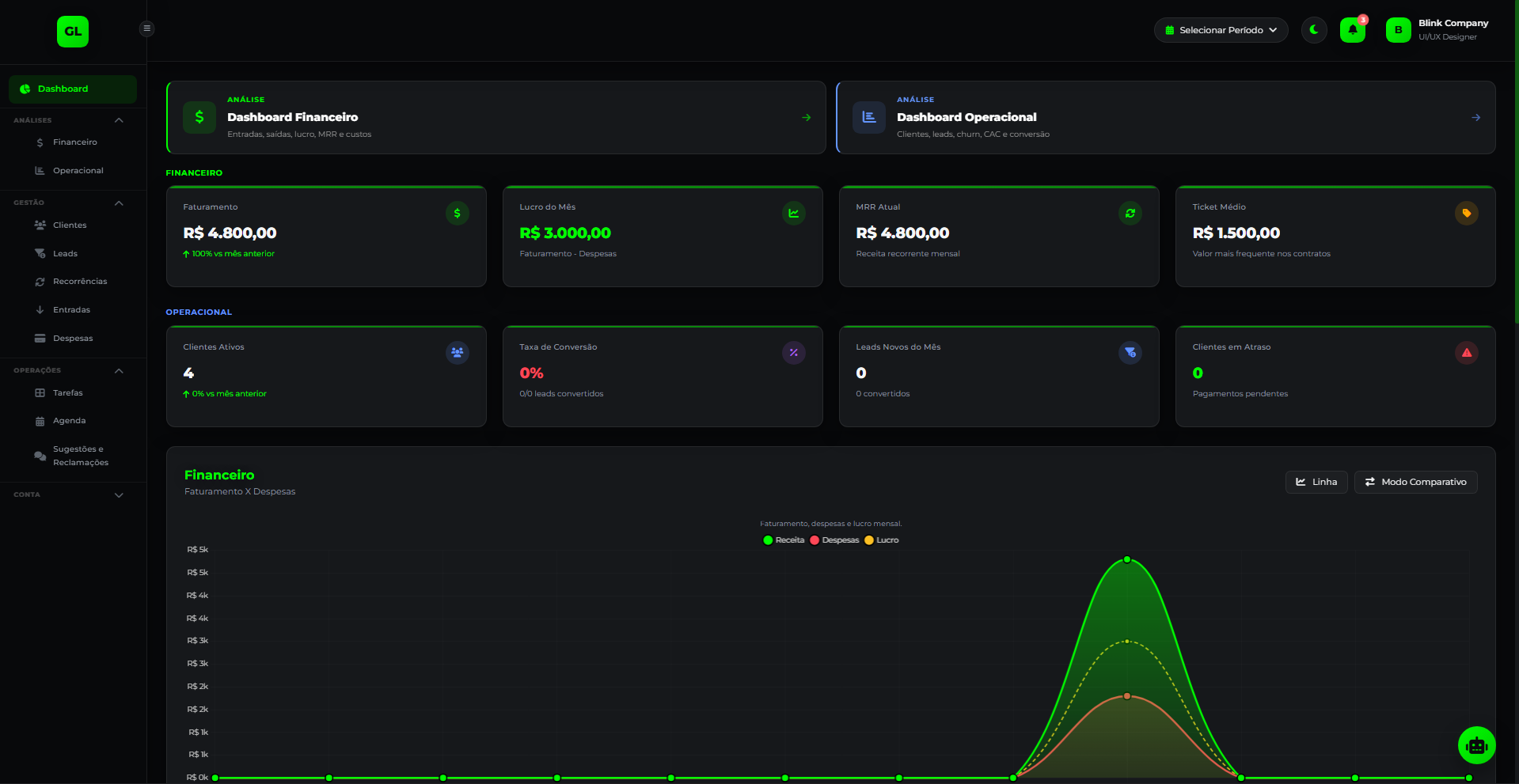Image resolution: width=1519 pixels, height=784 pixels.
Task: Click arrow on Dashboard Financeiro card
Action: tap(806, 117)
